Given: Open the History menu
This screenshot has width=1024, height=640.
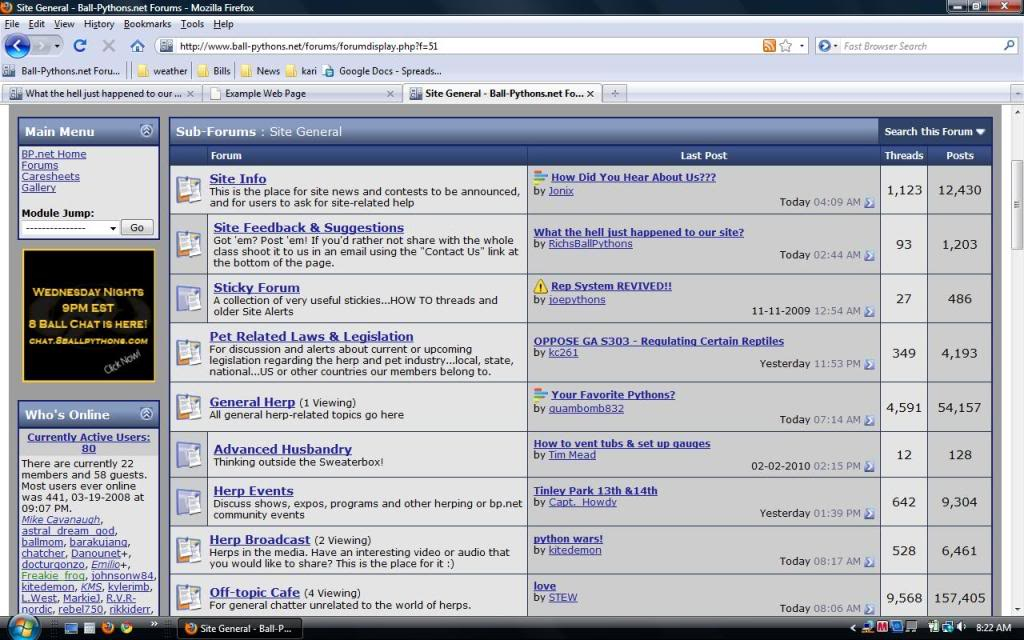Looking at the screenshot, I should (x=99, y=24).
